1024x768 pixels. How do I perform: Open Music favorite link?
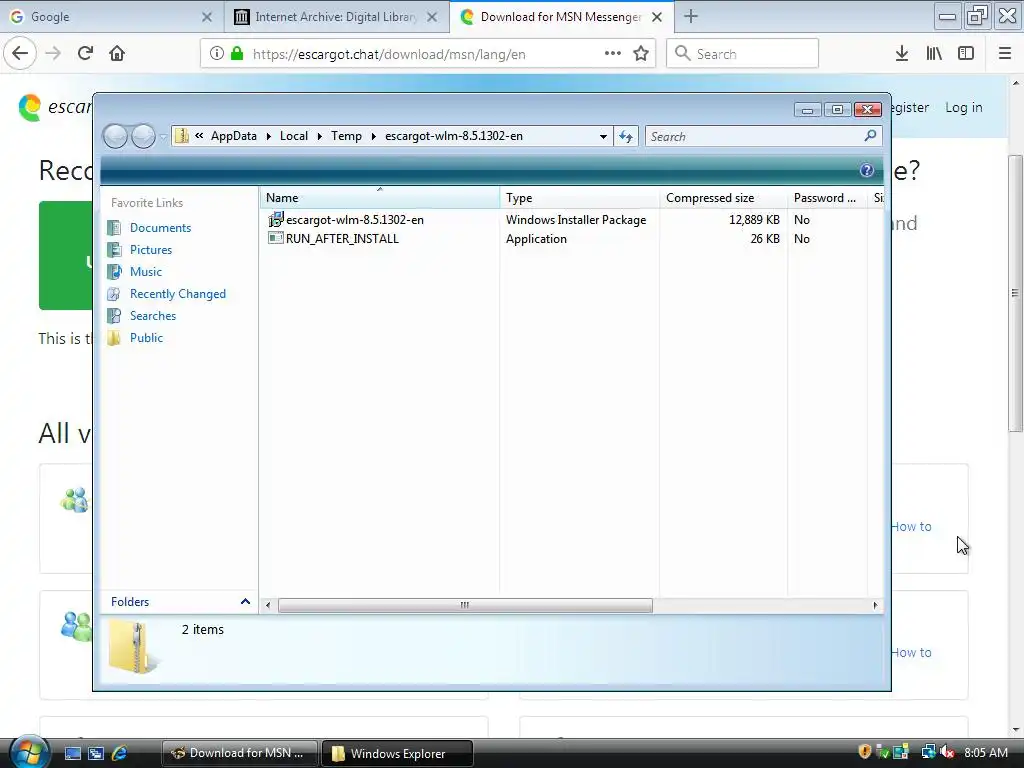tap(146, 272)
